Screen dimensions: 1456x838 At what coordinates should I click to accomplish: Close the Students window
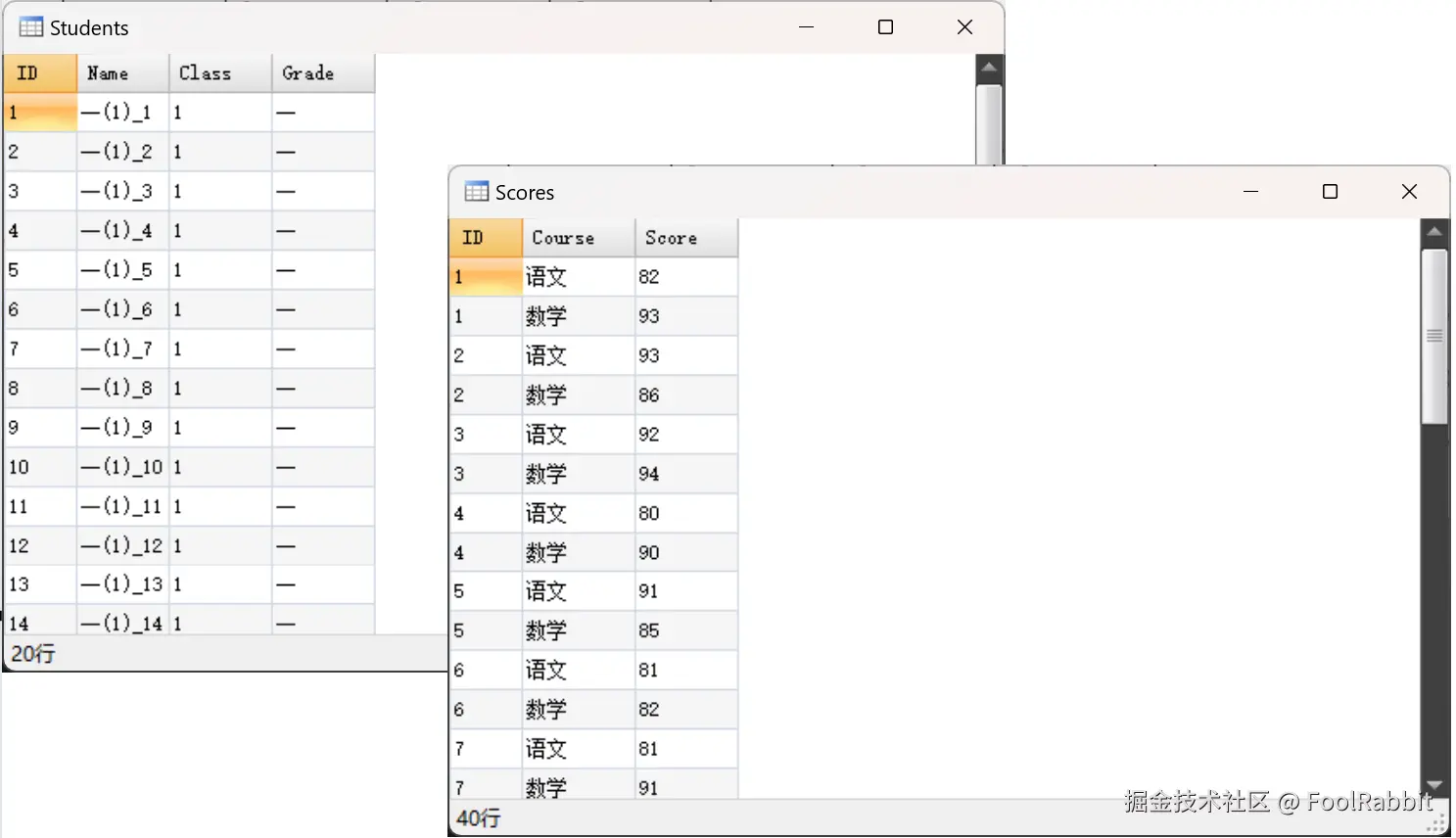coord(964,27)
